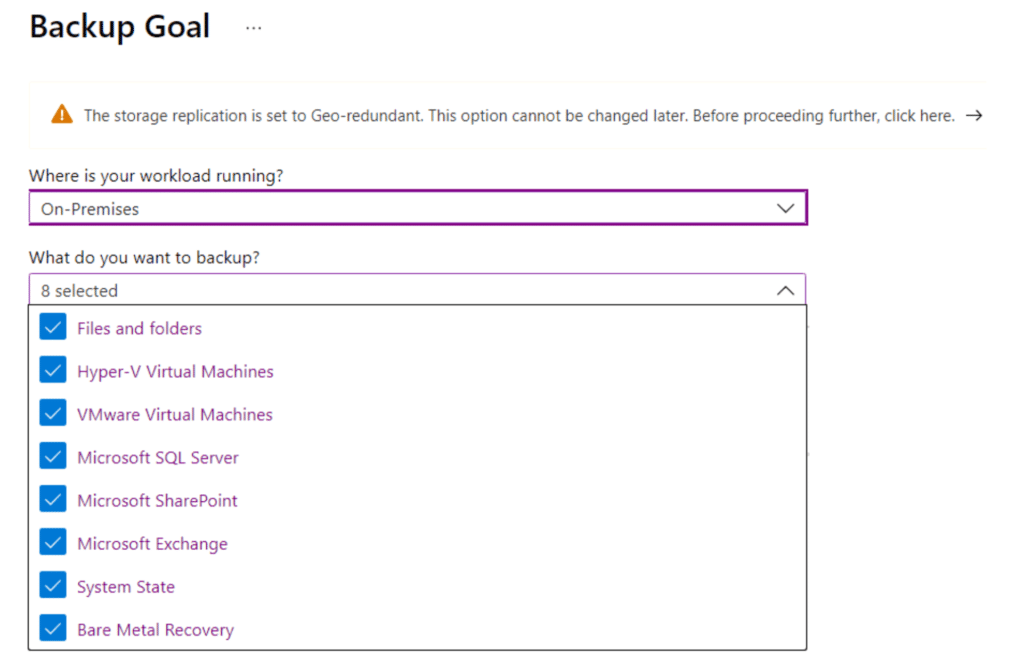The image size is (1024, 668).
Task: Click the arrow after the geo-redundant warning
Action: [x=974, y=116]
